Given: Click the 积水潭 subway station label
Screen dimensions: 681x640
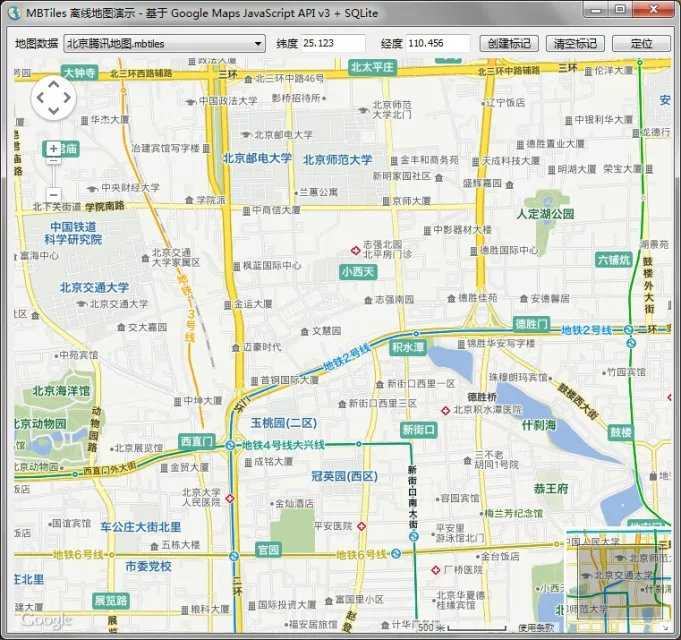Looking at the screenshot, I should pyautogui.click(x=408, y=347).
